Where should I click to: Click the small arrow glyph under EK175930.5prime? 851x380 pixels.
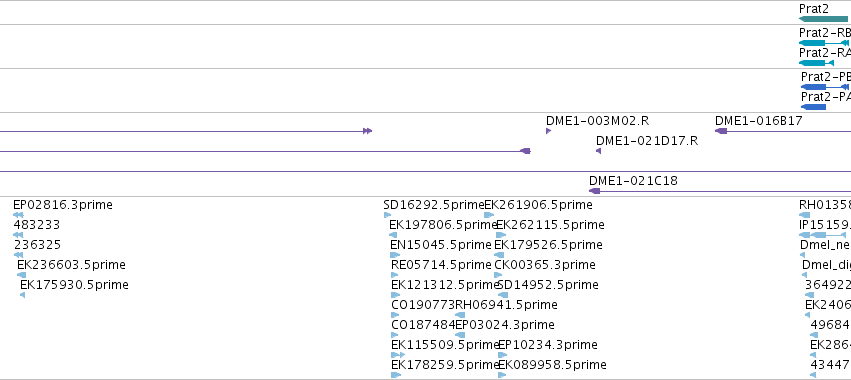pyautogui.click(x=22, y=295)
